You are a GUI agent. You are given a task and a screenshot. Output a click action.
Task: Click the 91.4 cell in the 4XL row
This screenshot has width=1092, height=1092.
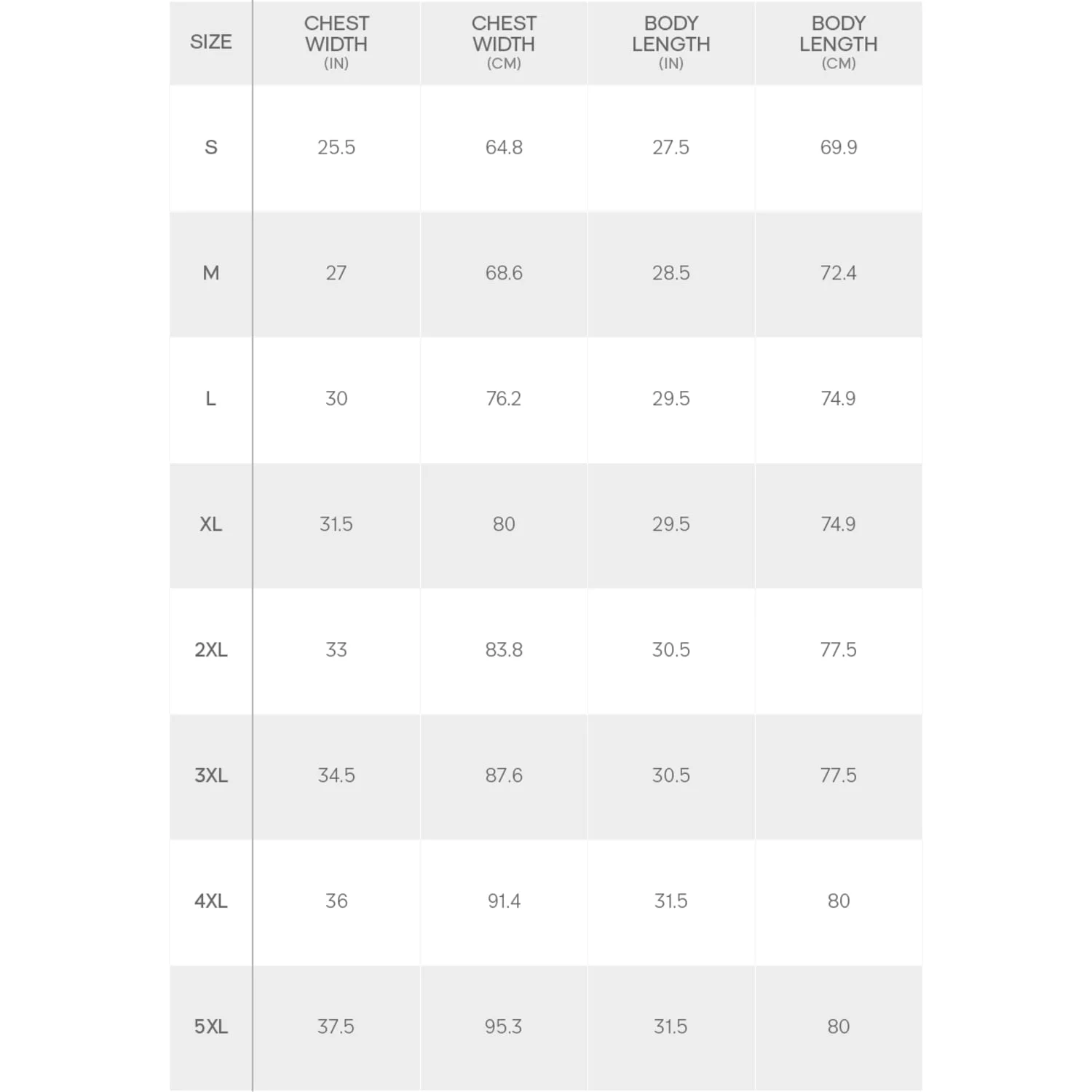coord(504,901)
